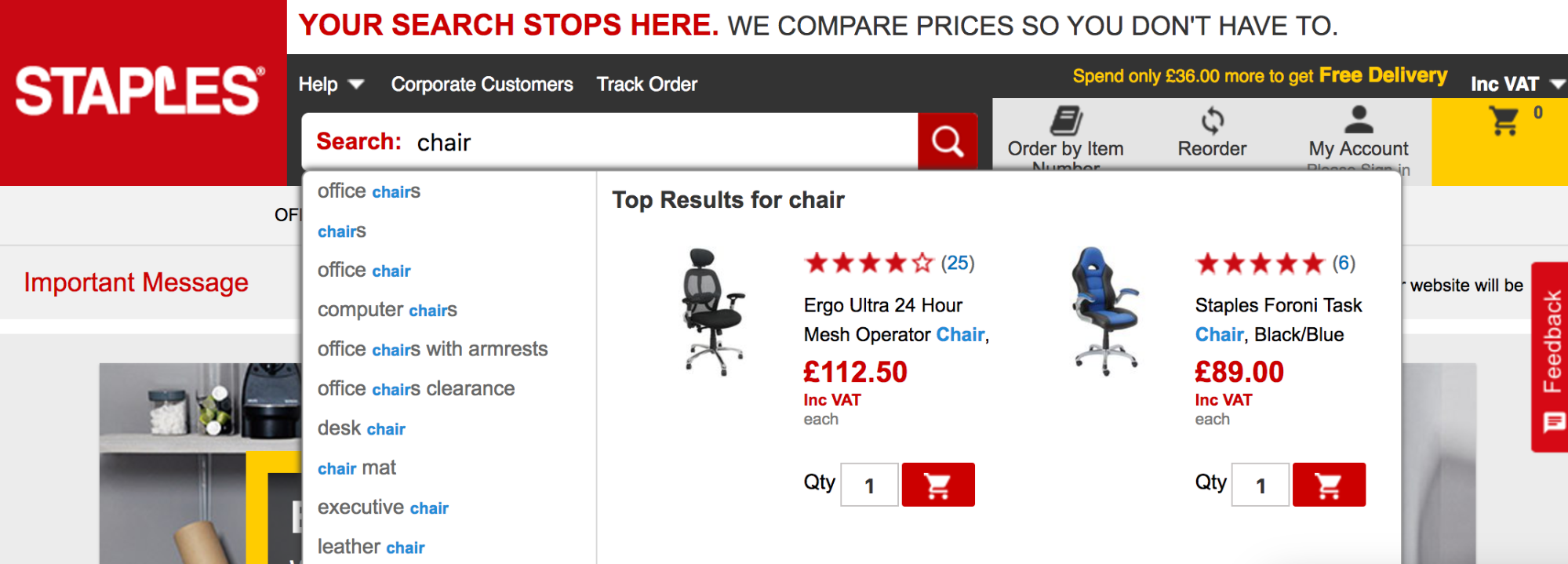View the 25 reviews for Ergo Ultra chair

click(x=958, y=263)
